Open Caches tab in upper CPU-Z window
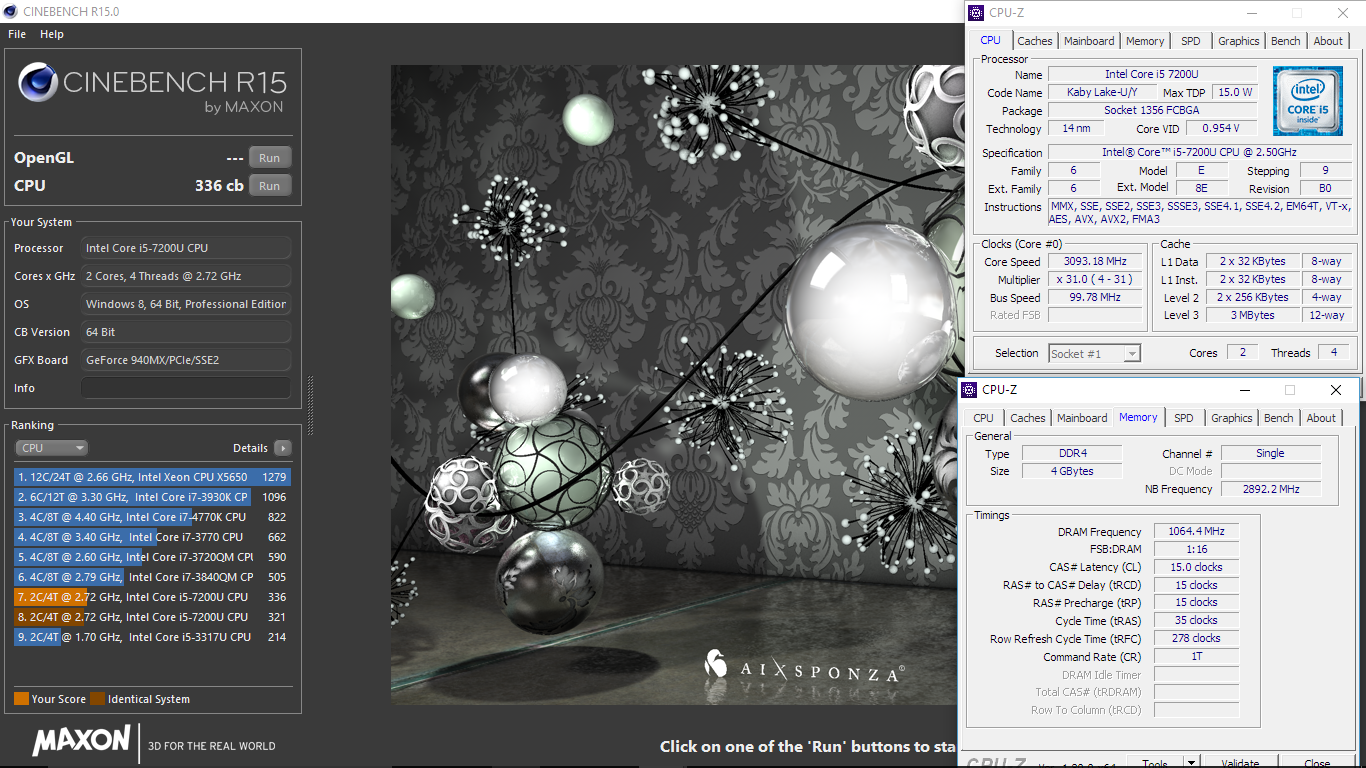This screenshot has width=1366, height=768. [x=1035, y=41]
